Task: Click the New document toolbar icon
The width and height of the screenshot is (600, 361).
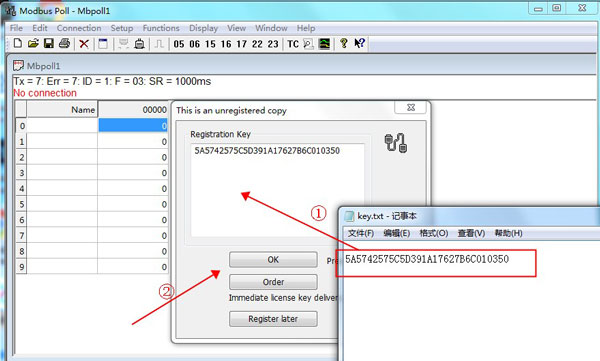Action: (18, 43)
